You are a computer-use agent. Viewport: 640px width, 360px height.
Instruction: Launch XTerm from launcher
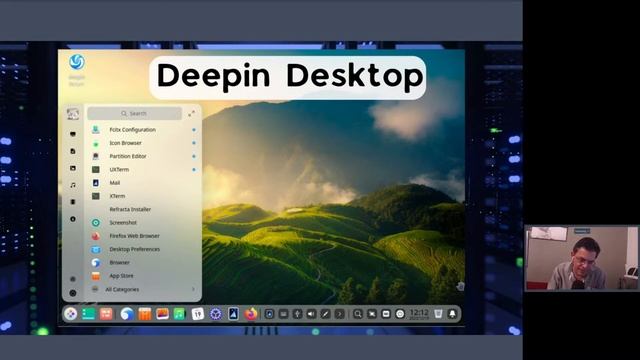click(x=144, y=196)
